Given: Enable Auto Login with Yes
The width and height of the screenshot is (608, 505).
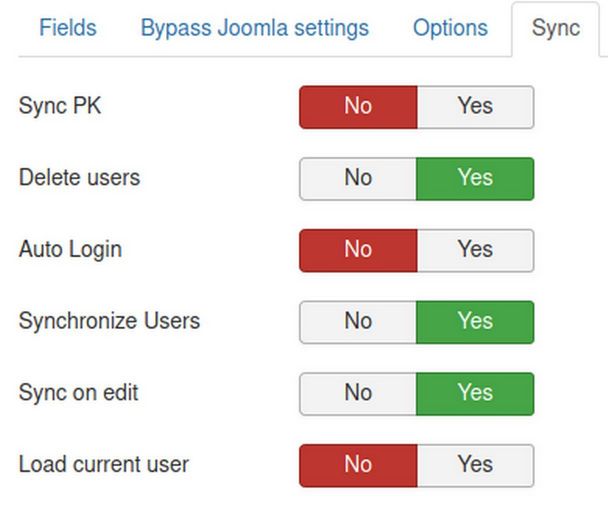Looking at the screenshot, I should click(x=475, y=249).
